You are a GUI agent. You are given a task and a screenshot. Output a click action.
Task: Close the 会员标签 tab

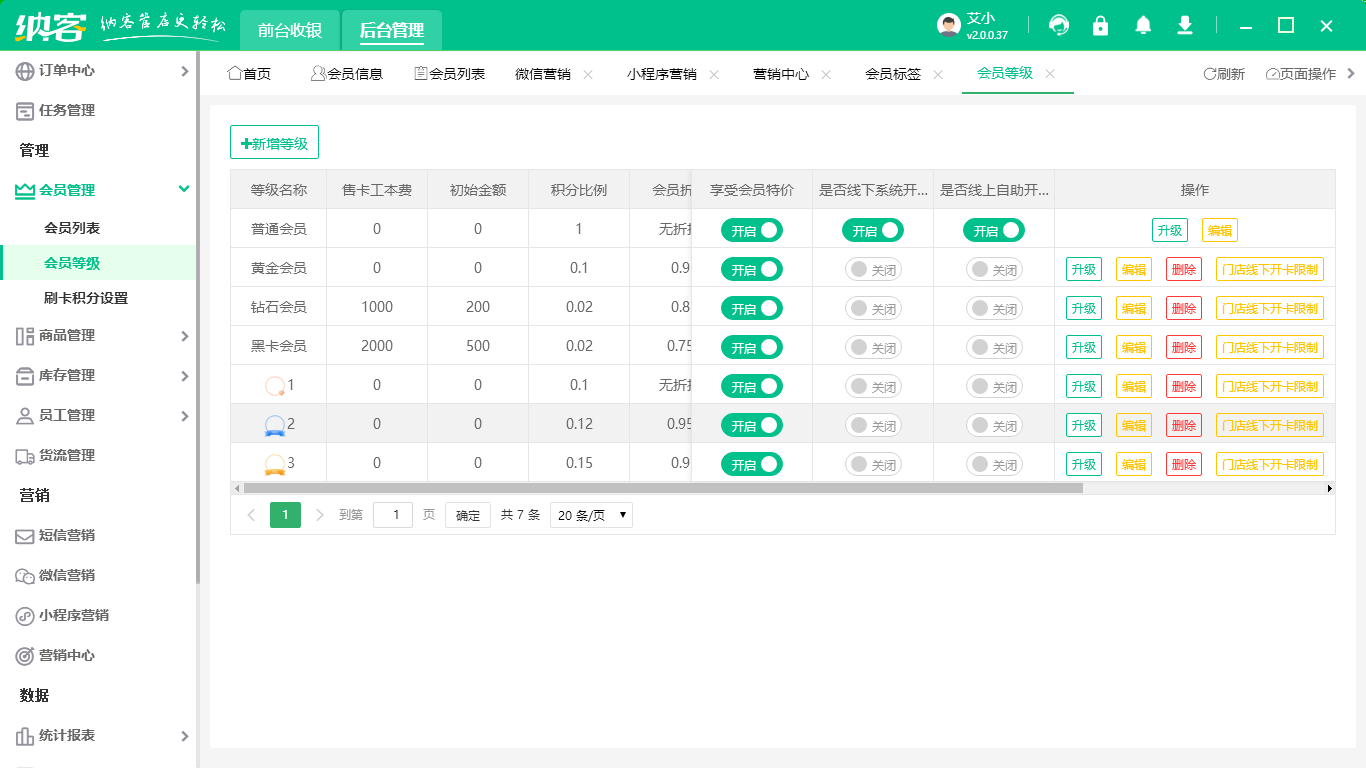pyautogui.click(x=938, y=74)
